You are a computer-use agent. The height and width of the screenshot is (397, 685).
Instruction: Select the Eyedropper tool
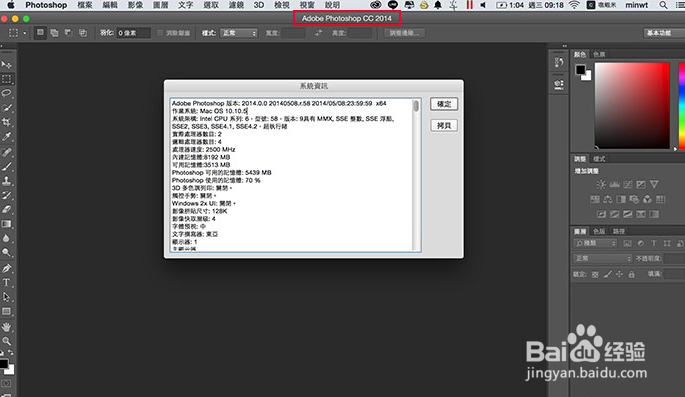[x=6, y=137]
